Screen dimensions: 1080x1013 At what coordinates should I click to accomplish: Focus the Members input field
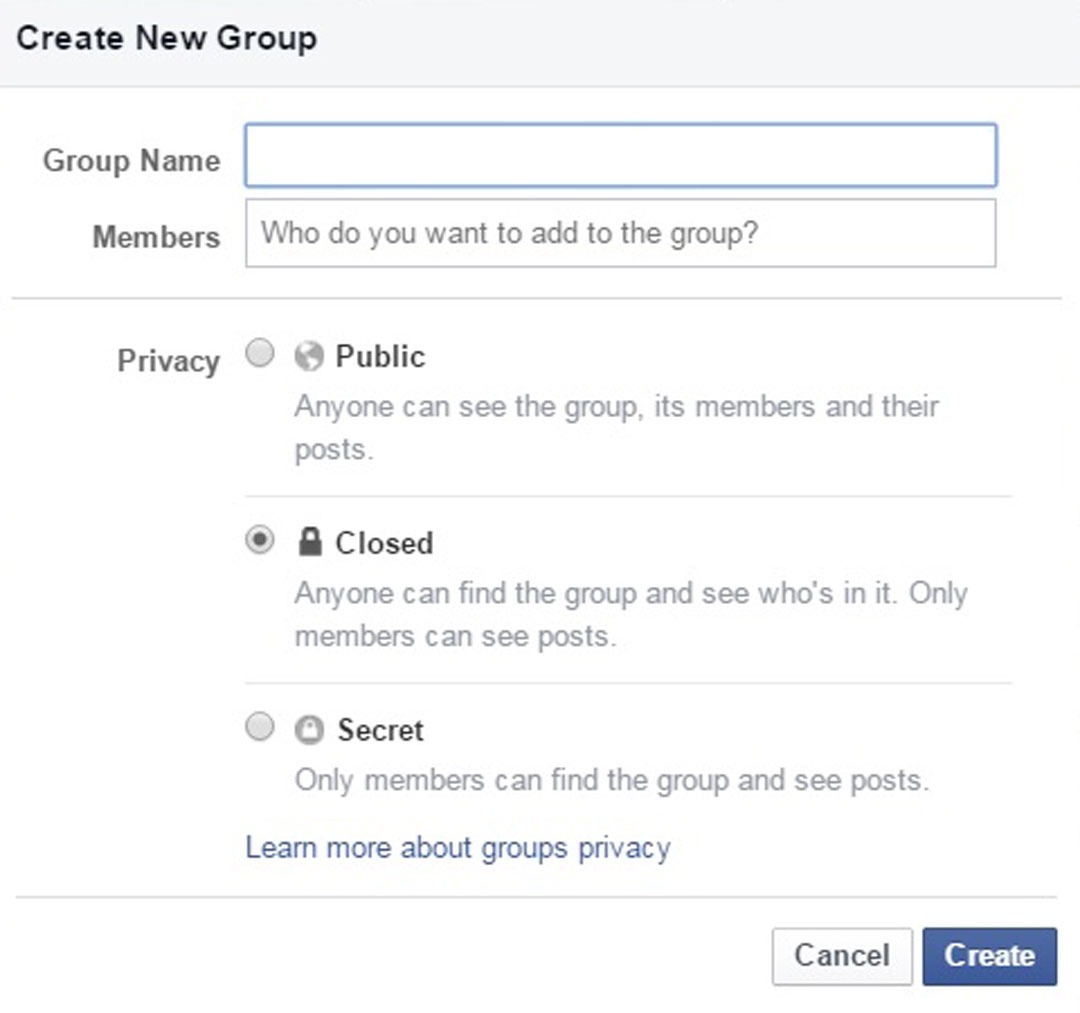(620, 233)
